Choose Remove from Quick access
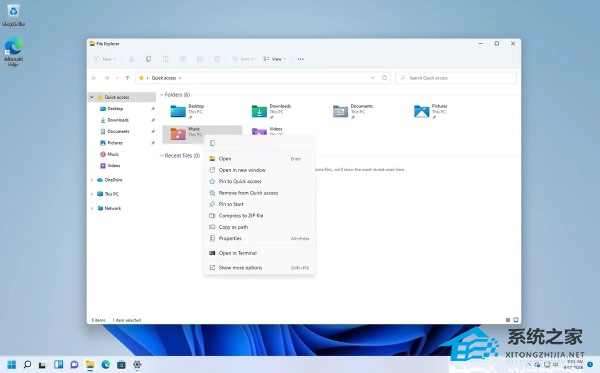Viewport: 600px width, 373px height. click(x=259, y=193)
